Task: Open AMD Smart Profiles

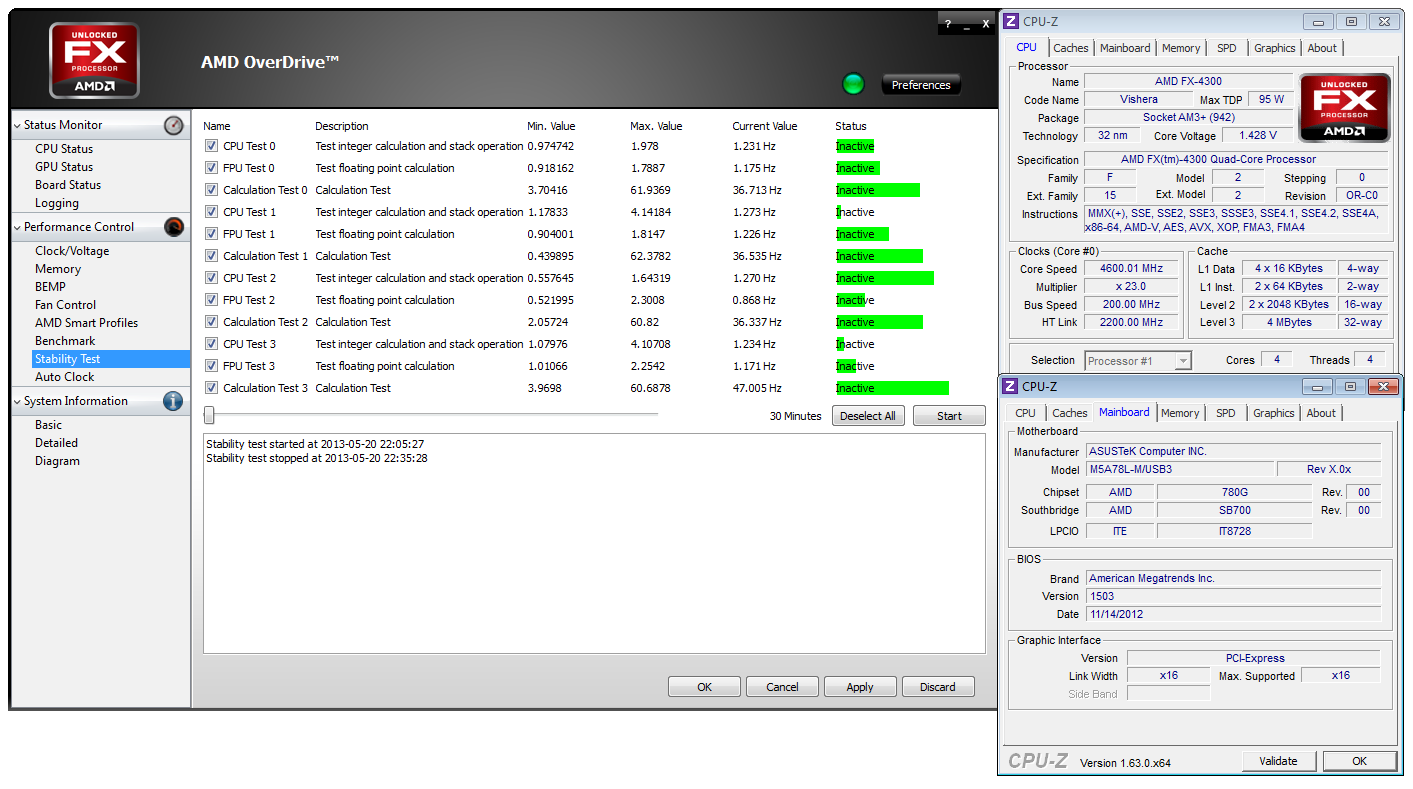Action: pos(87,323)
